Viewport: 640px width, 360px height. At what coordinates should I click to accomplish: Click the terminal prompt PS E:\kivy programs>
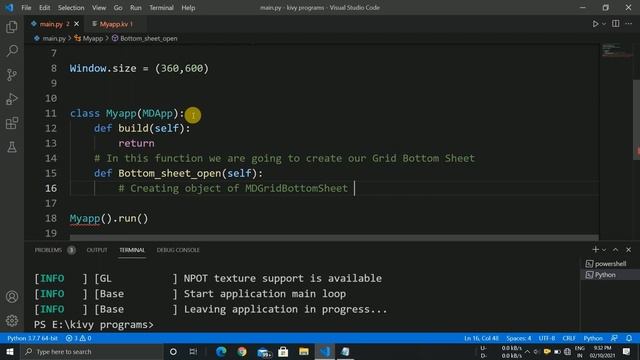click(94, 324)
